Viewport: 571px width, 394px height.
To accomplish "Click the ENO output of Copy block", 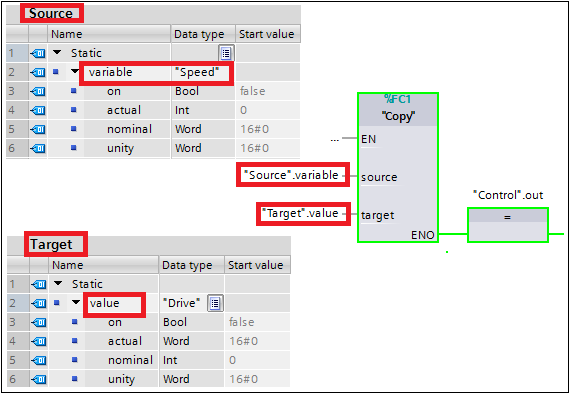I will (422, 235).
